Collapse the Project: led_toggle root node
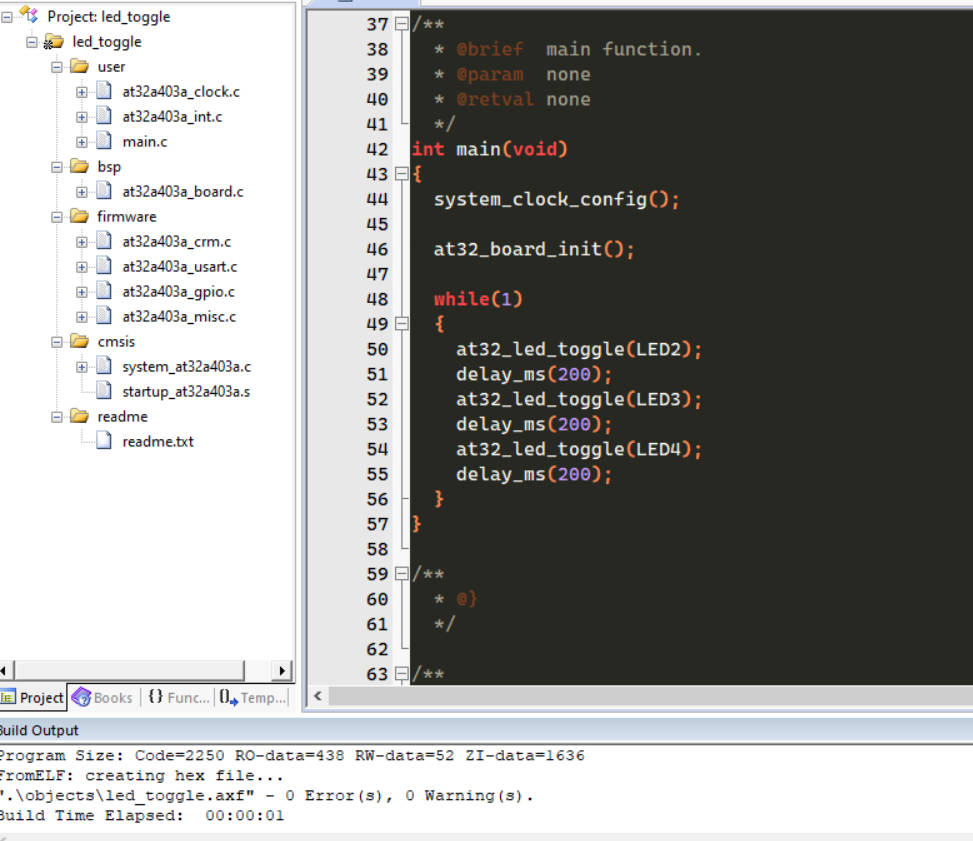The width and height of the screenshot is (973, 841). click(x=7, y=17)
